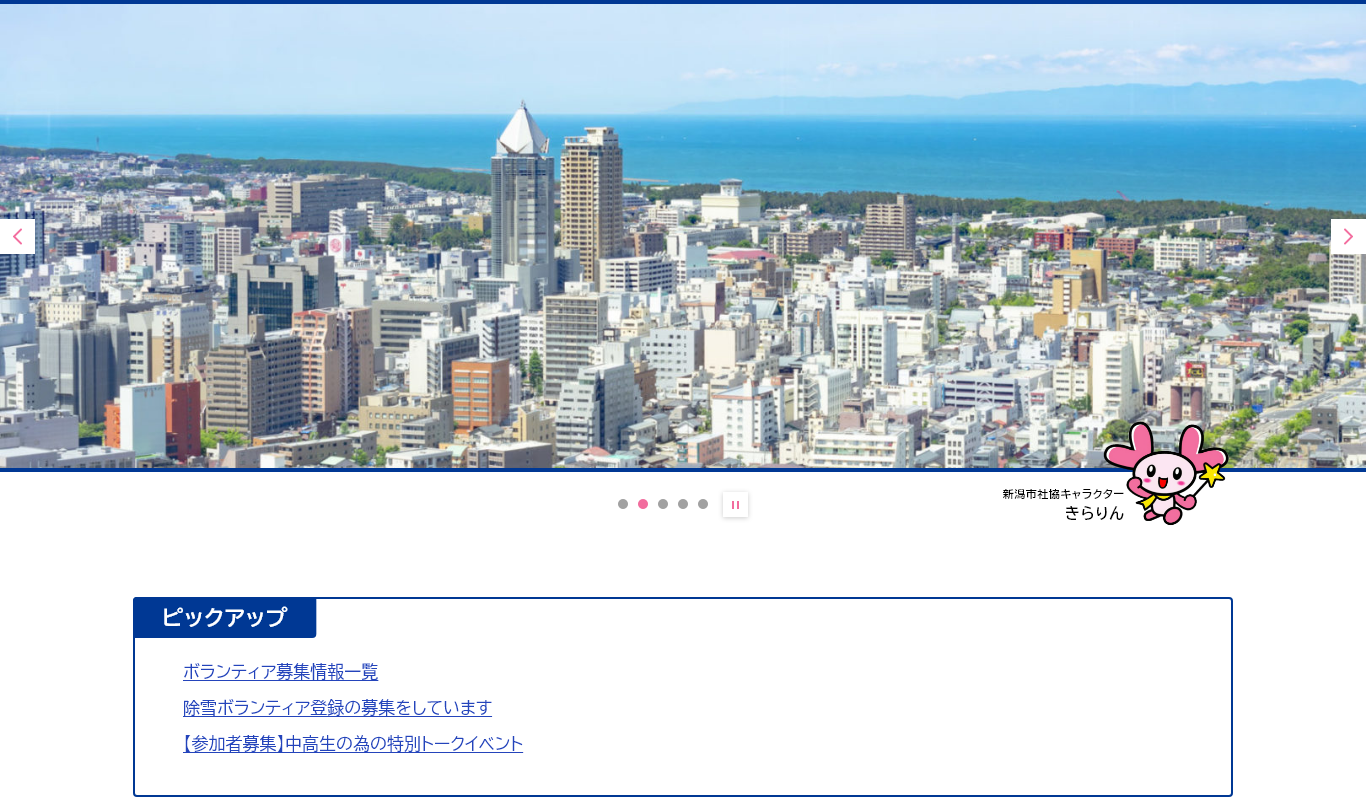Image resolution: width=1366 pixels, height=797 pixels.
Task: Click the orange brick building in the photo
Action: tap(480, 392)
